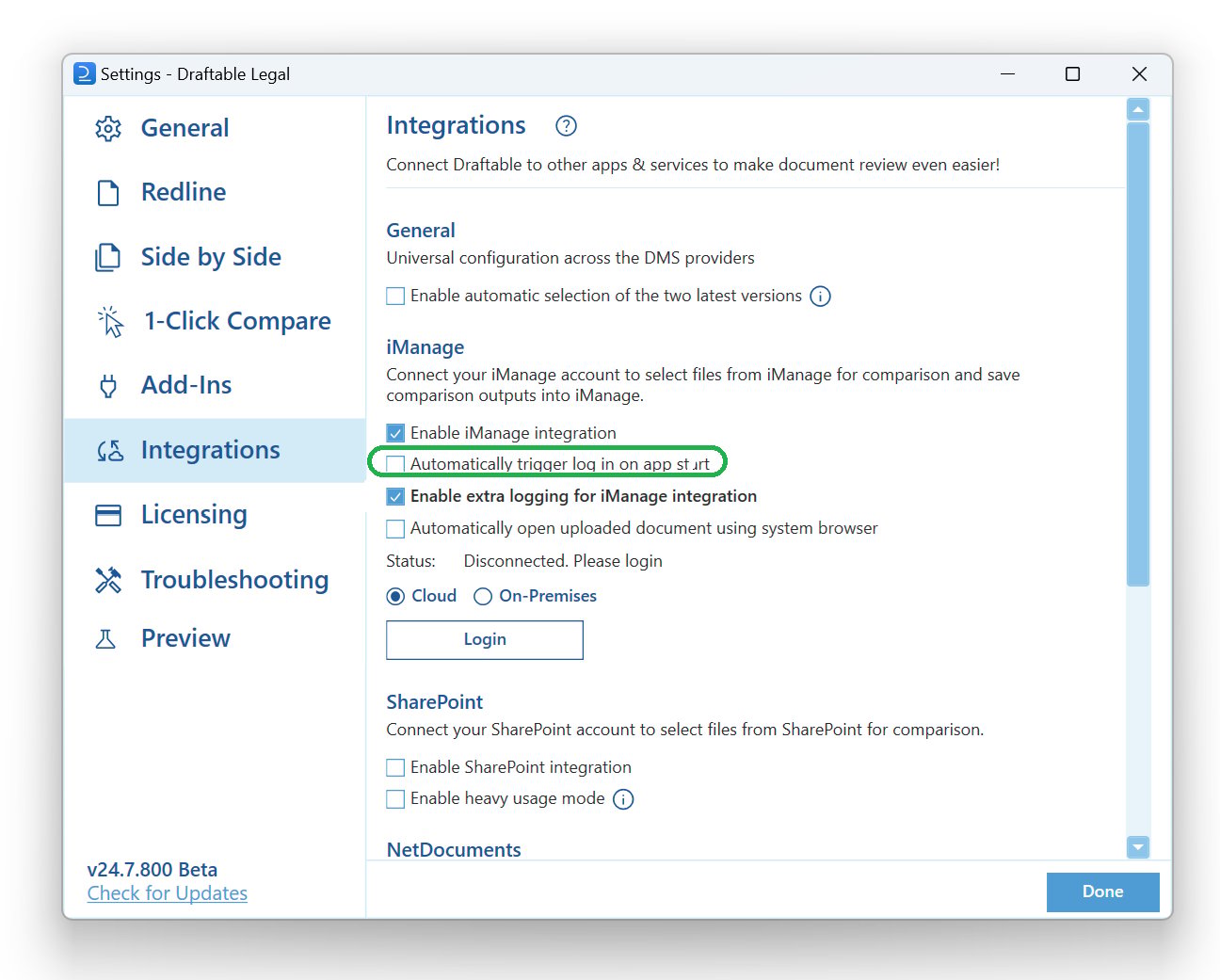Screen dimensions: 1220x980
Task: Select the Cloud radio option
Action: click(396, 597)
